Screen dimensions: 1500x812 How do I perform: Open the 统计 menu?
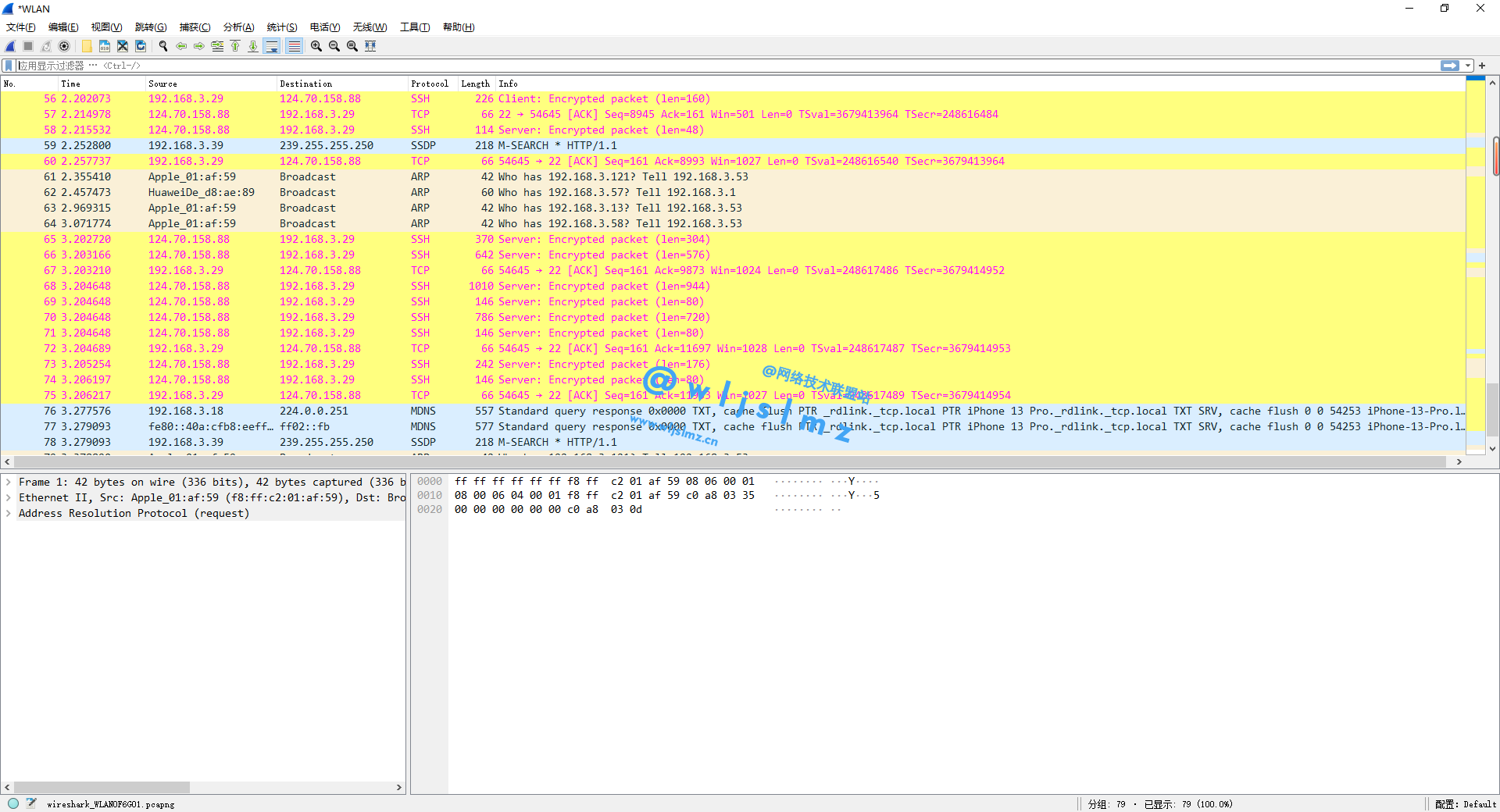281,27
